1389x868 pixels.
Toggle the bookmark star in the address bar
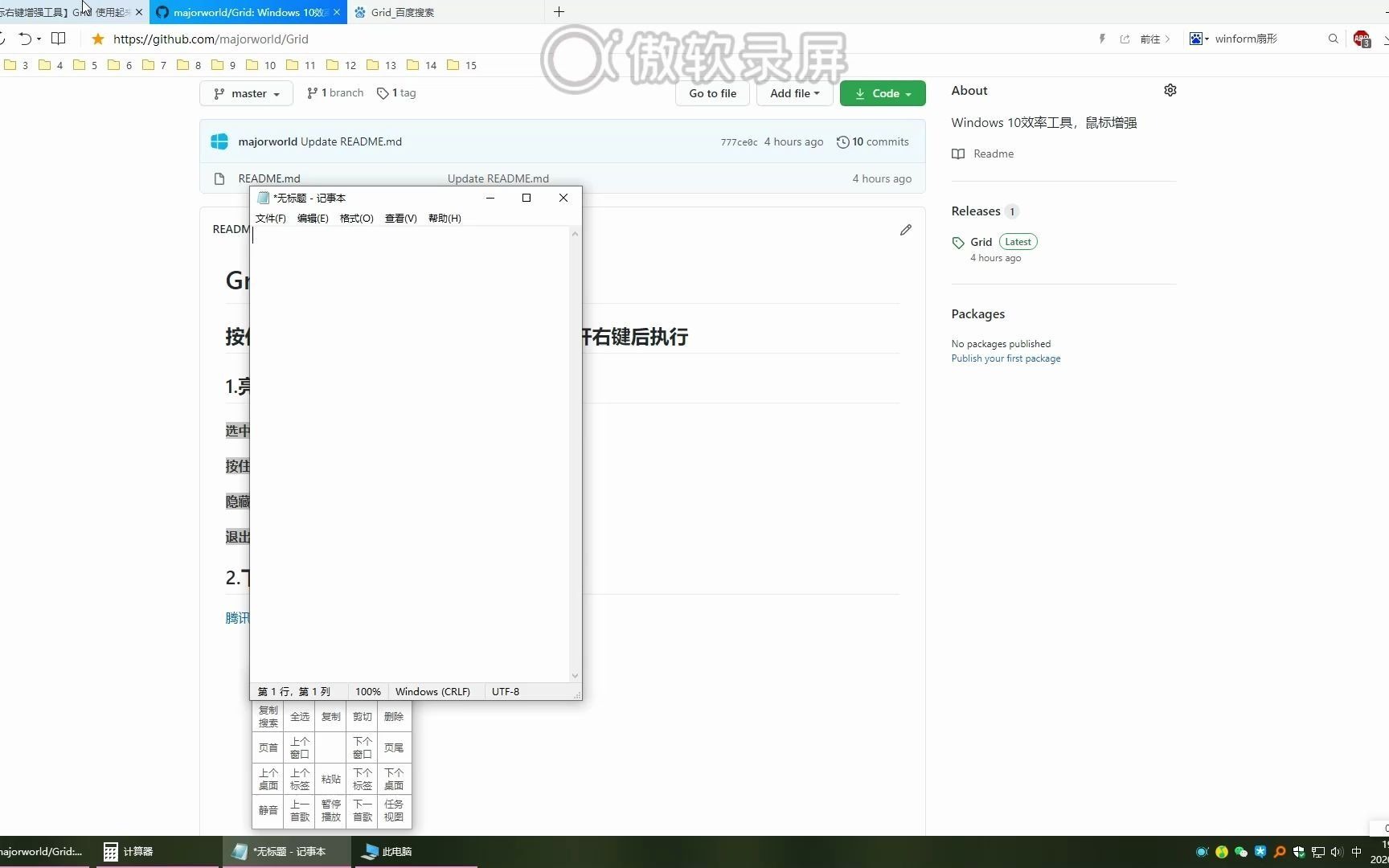[97, 39]
